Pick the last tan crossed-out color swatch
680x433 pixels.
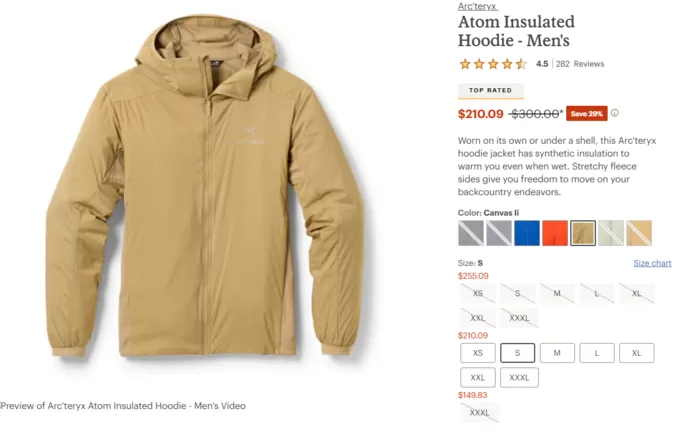[639, 233]
